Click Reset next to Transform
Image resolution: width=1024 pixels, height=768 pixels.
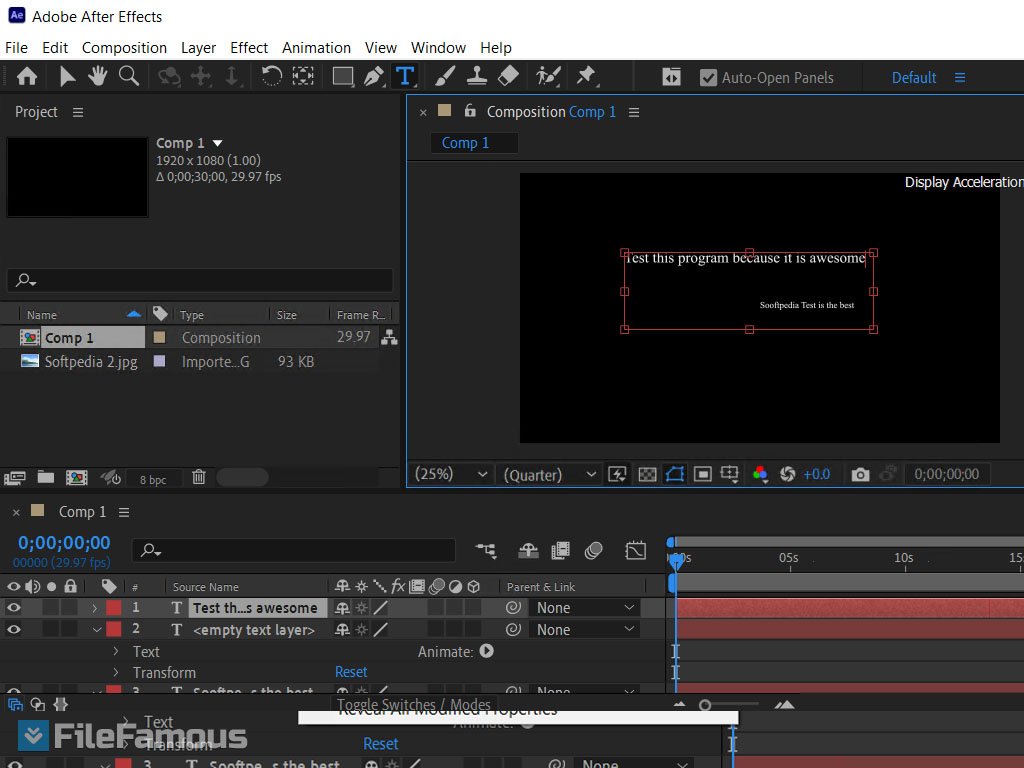(351, 672)
